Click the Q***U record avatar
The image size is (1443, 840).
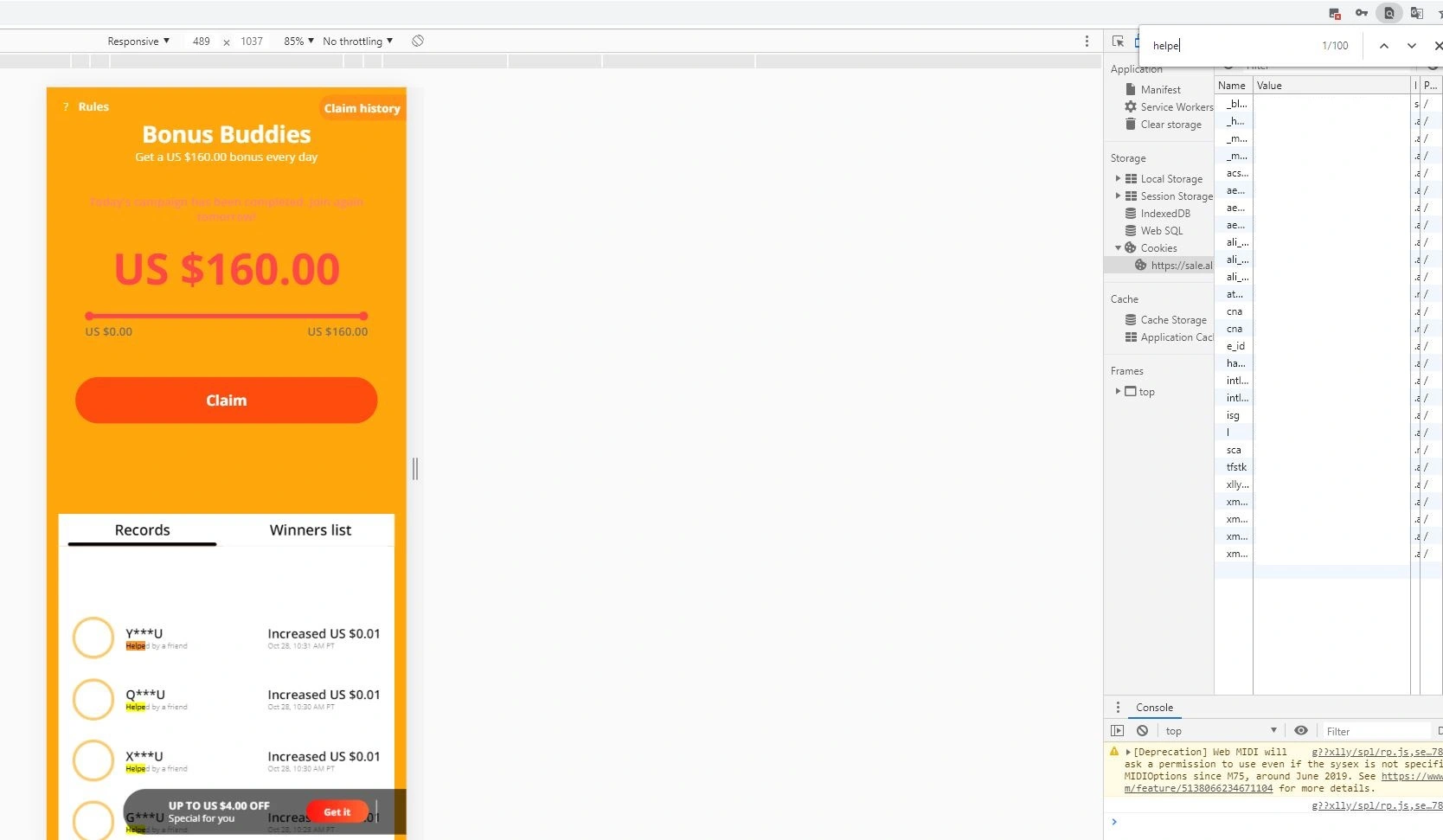pos(93,699)
